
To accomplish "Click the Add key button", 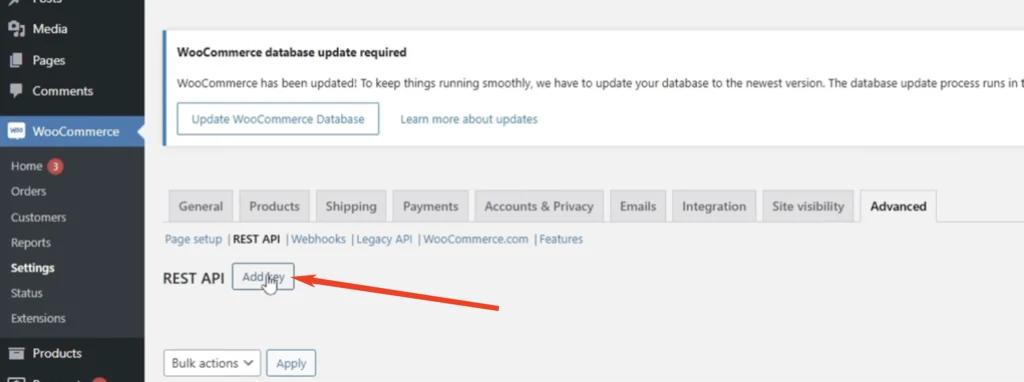I will (x=263, y=277).
